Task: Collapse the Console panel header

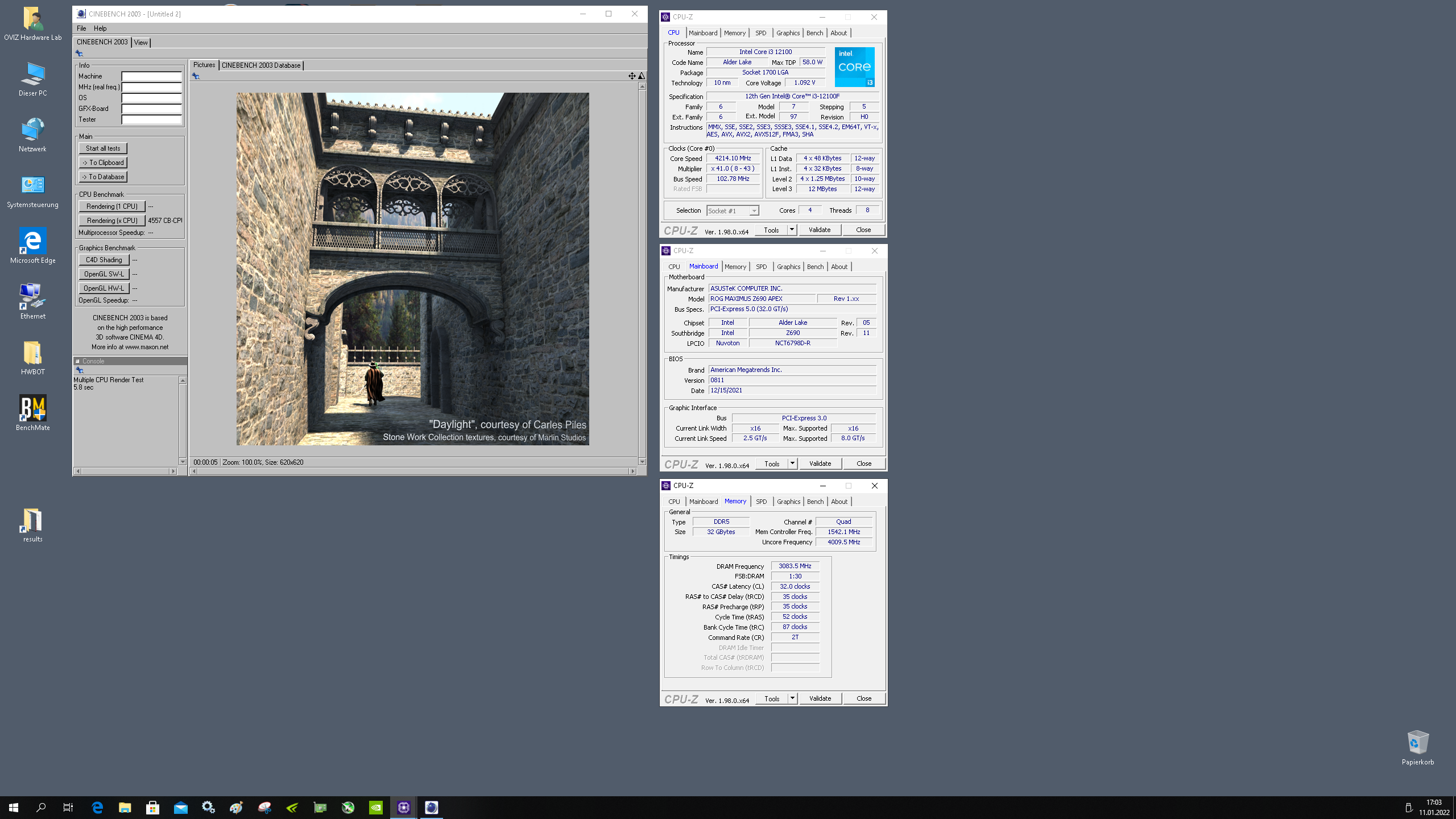Action: [x=78, y=361]
